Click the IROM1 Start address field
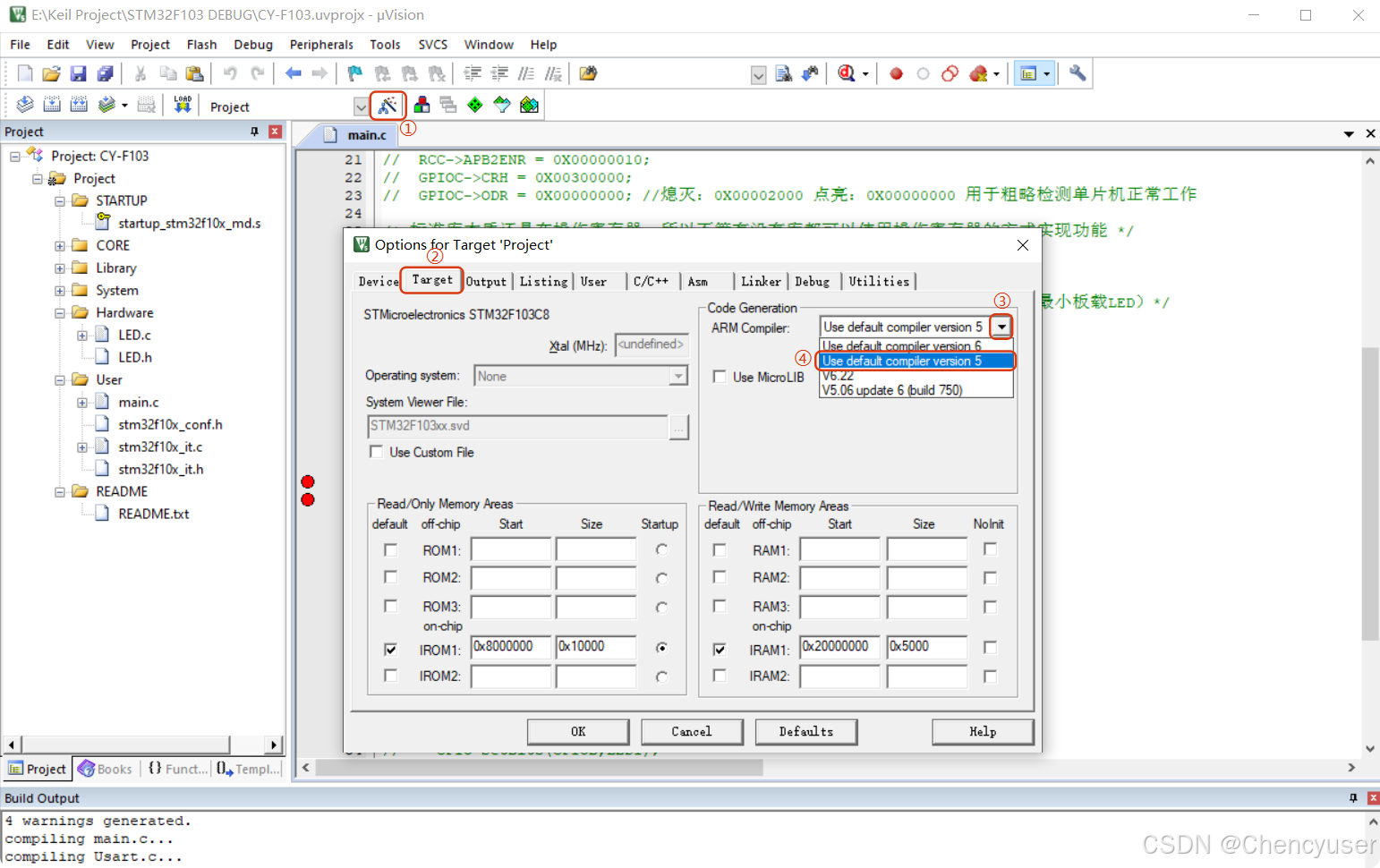This screenshot has width=1380, height=868. [511, 647]
